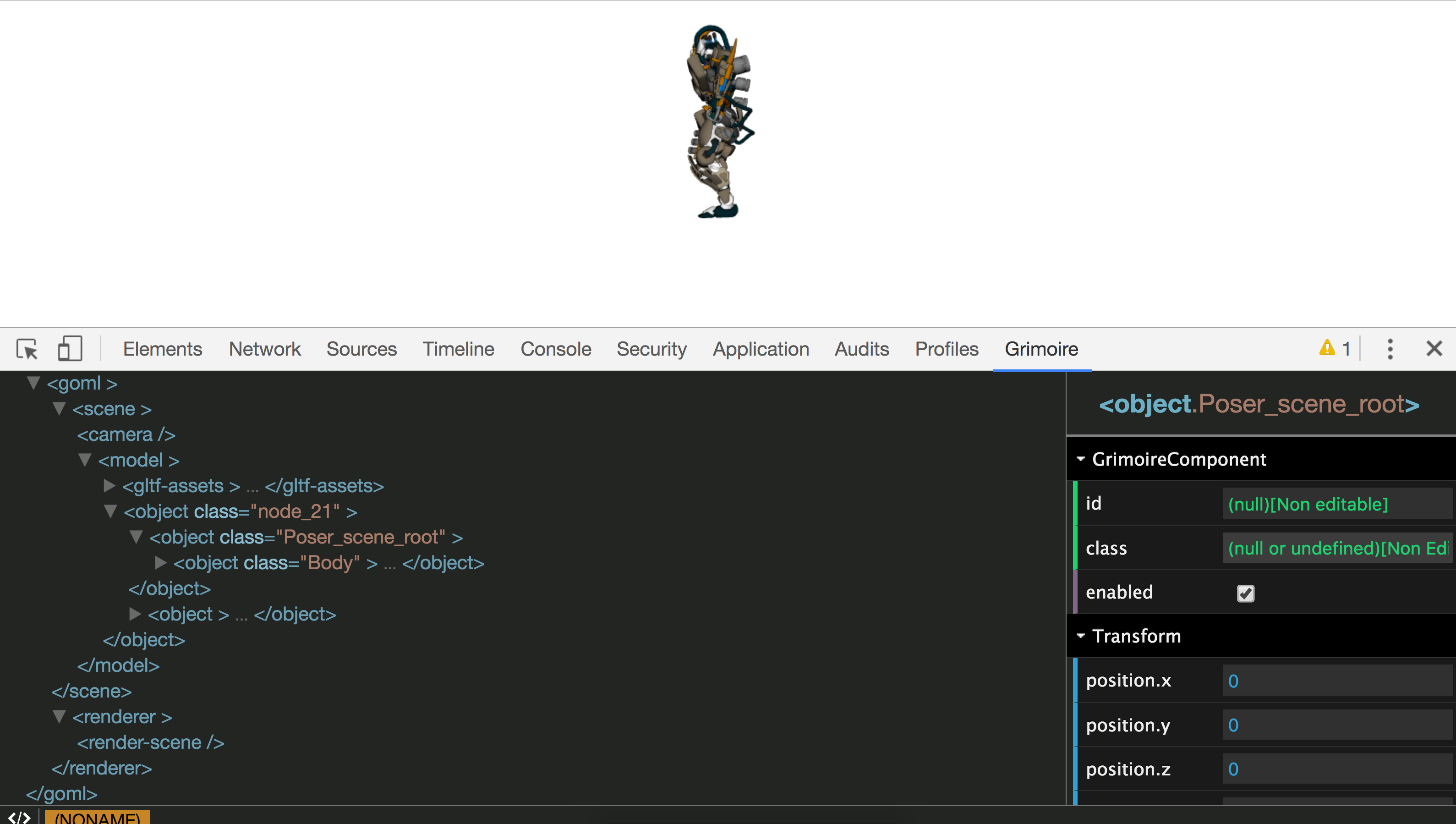Switch to the Console tab

[555, 349]
